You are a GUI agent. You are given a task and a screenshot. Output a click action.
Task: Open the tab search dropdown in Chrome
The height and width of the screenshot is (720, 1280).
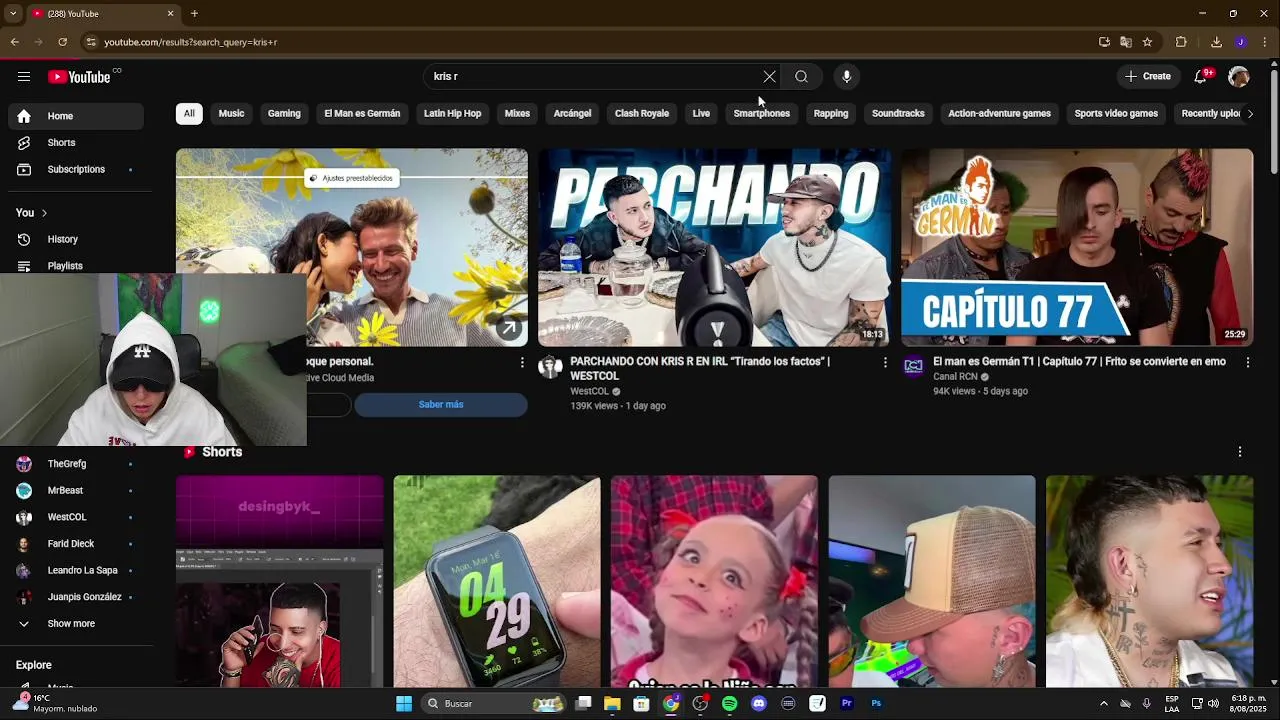click(x=13, y=13)
